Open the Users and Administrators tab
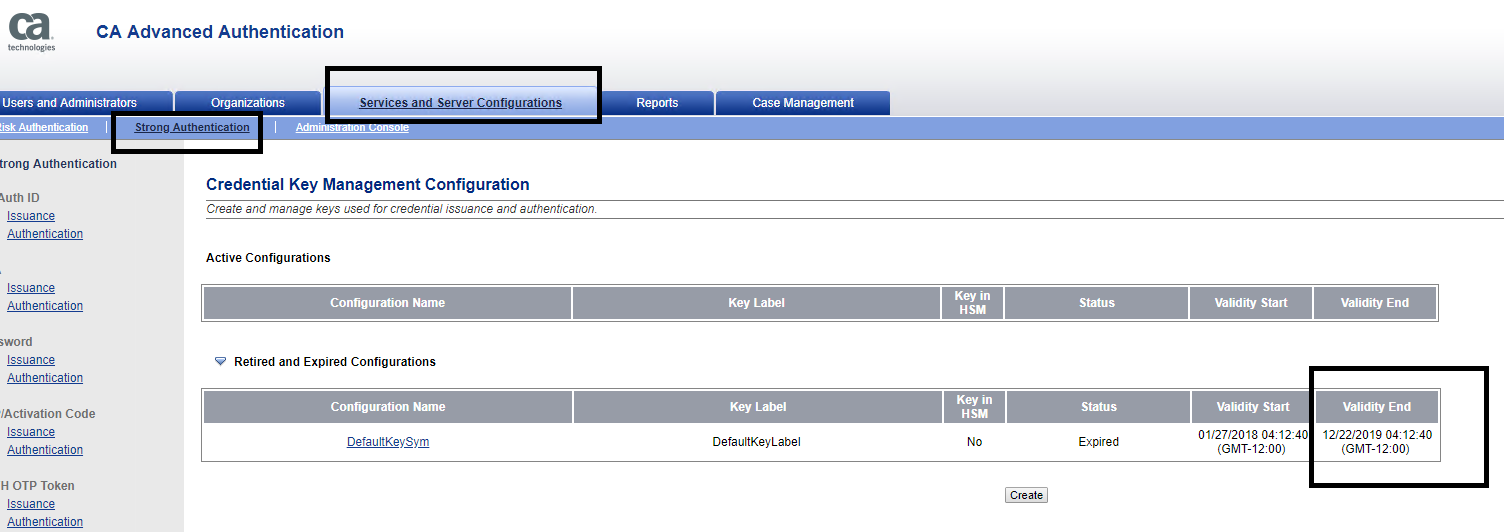1504x532 pixels. [x=70, y=103]
